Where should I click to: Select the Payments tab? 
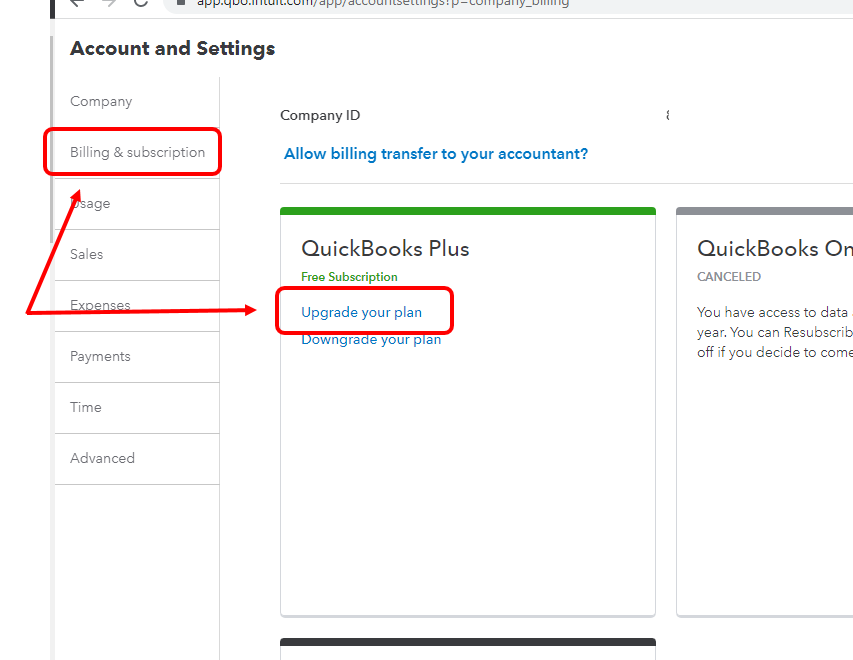pyautogui.click(x=100, y=356)
